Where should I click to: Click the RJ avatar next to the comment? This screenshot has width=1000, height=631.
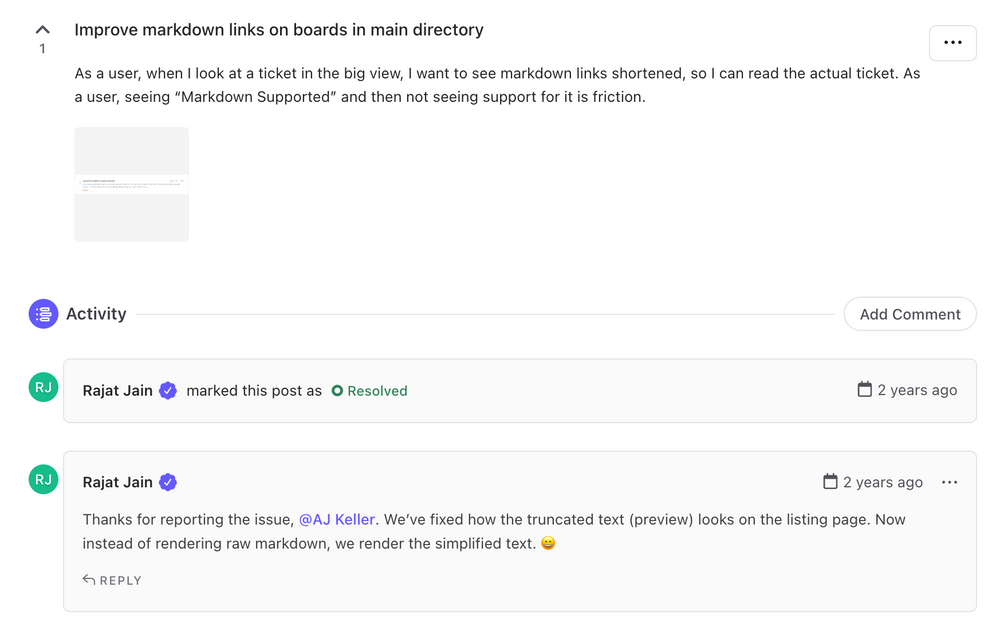point(43,479)
